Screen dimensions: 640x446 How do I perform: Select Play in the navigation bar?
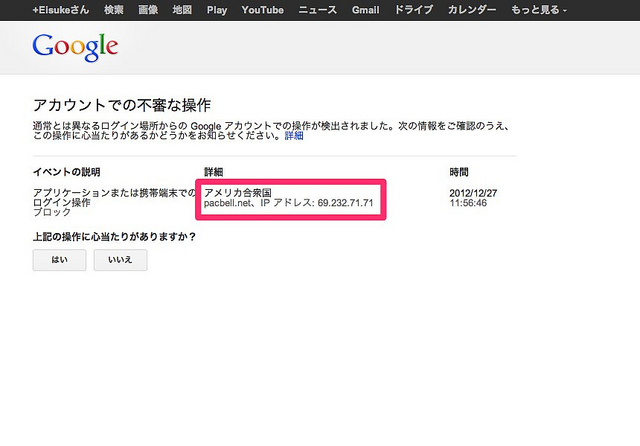(x=217, y=10)
